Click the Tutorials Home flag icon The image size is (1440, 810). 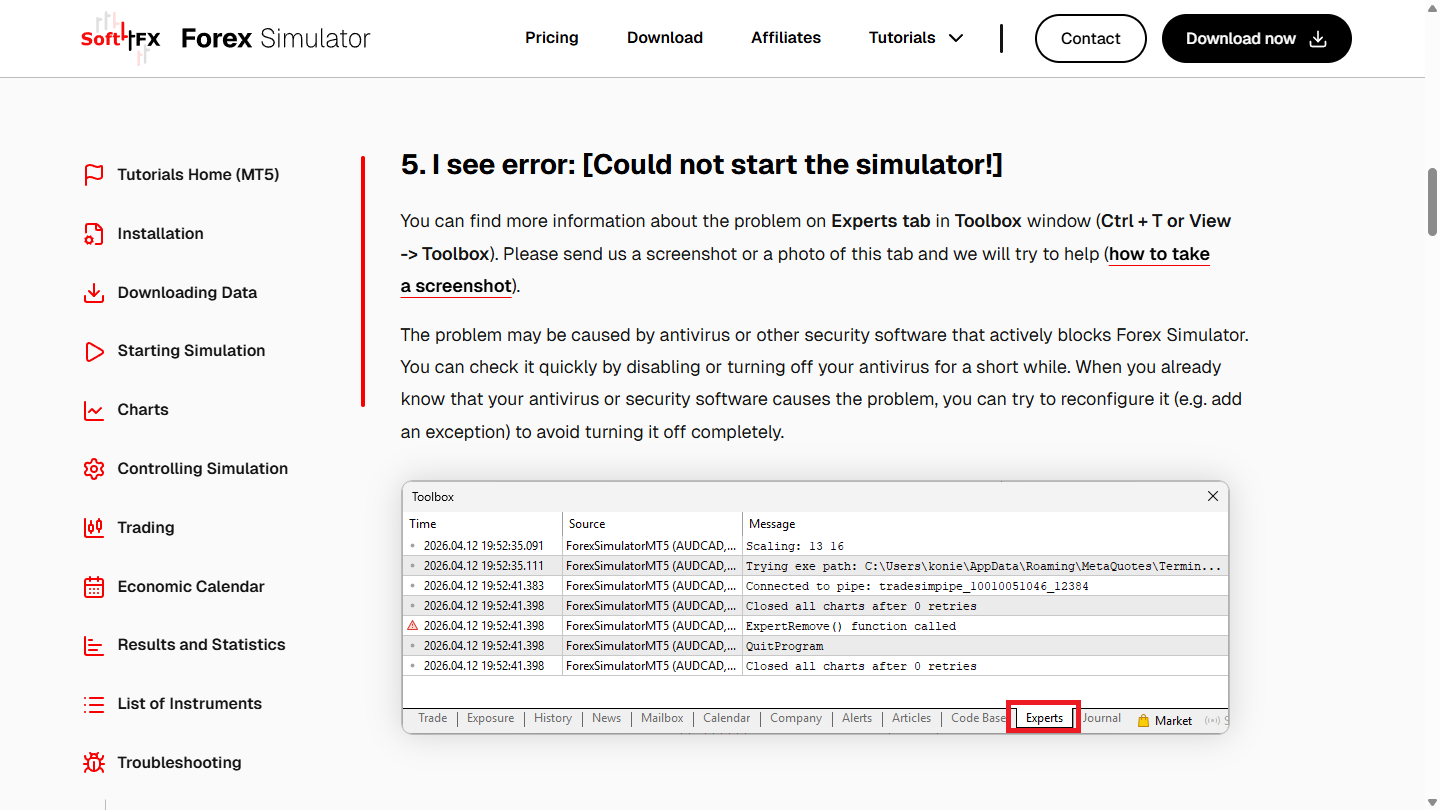[94, 175]
